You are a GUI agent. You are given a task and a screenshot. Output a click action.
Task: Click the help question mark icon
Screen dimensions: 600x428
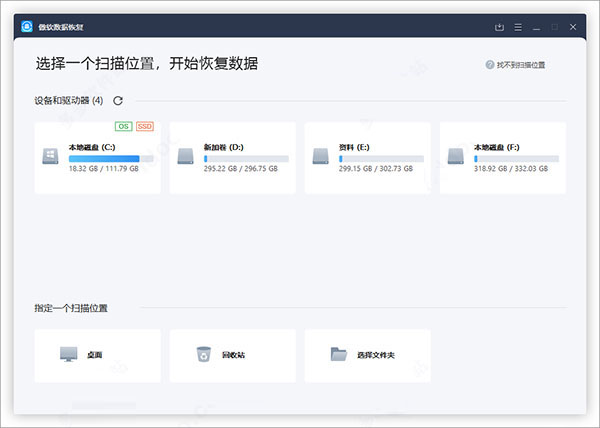coord(490,65)
